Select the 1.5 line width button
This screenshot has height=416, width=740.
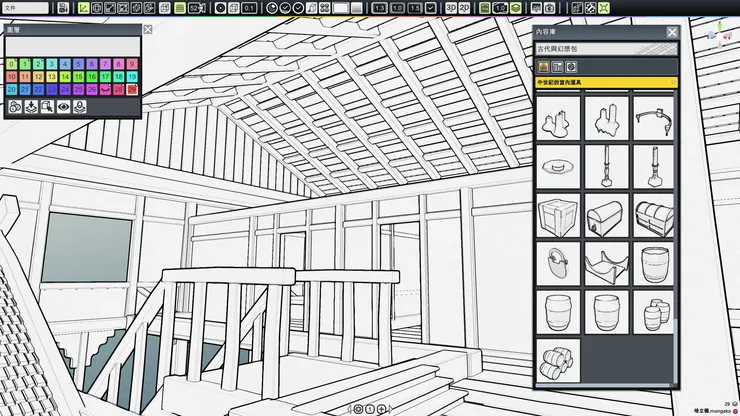click(414, 8)
